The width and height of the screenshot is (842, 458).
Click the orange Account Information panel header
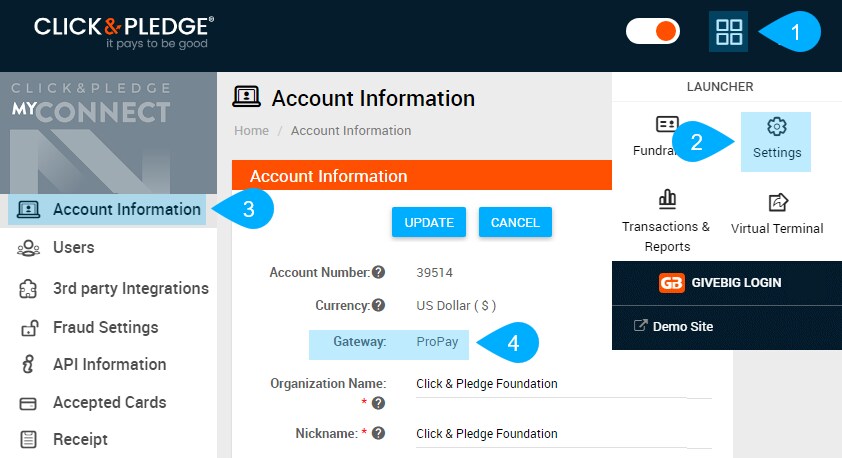point(422,175)
